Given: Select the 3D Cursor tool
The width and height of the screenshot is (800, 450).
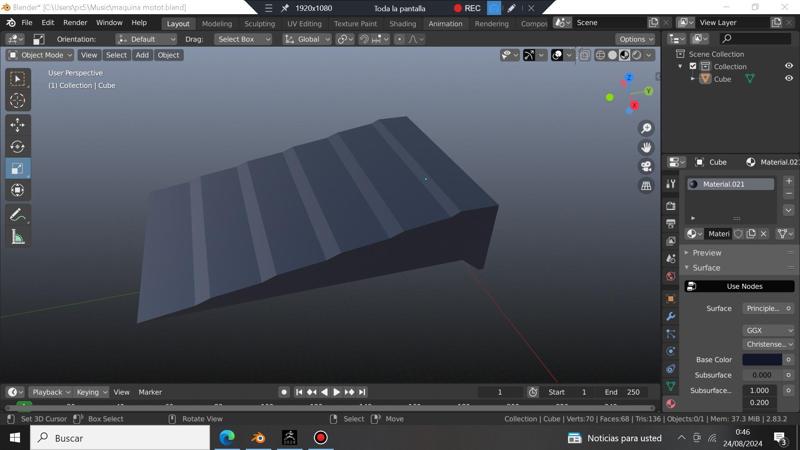Looking at the screenshot, I should click(17, 101).
